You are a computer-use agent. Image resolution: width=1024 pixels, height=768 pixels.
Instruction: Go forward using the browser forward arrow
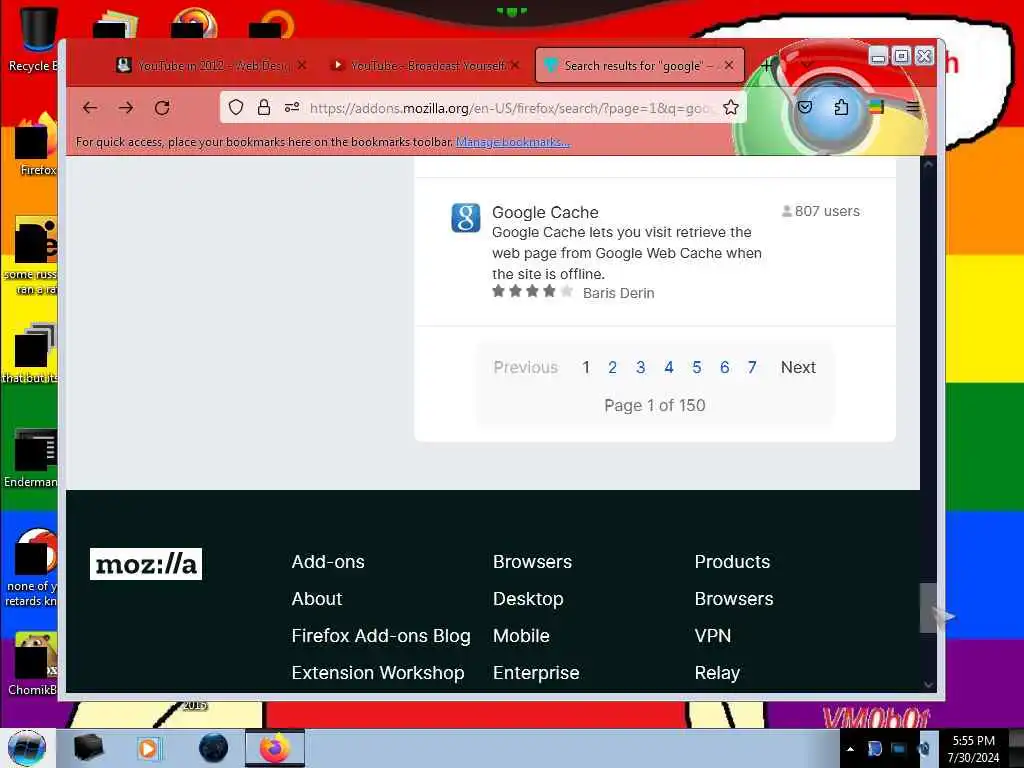click(126, 108)
